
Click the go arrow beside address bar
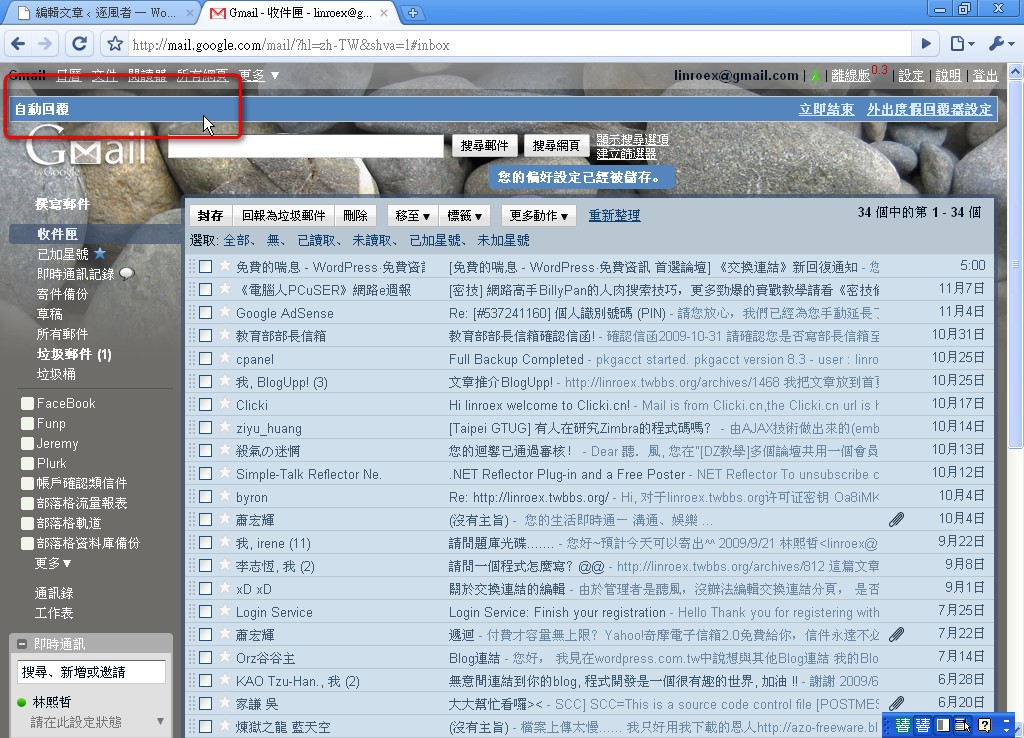926,44
